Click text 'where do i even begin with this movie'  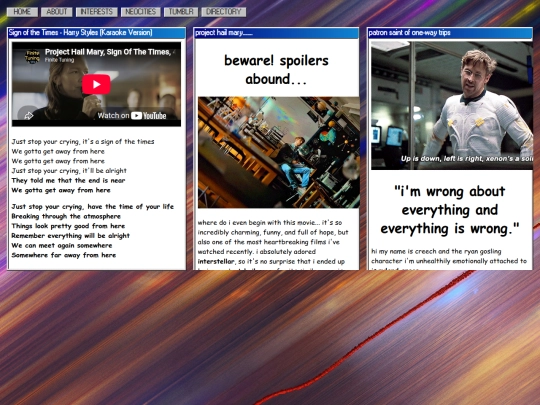[257, 222]
